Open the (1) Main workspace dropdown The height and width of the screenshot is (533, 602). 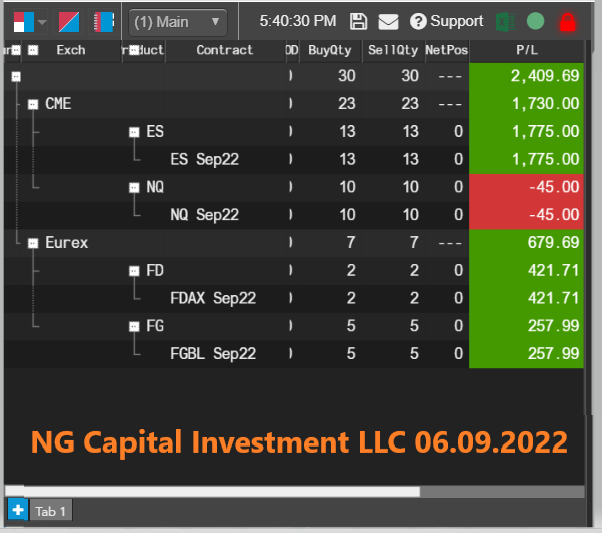177,22
